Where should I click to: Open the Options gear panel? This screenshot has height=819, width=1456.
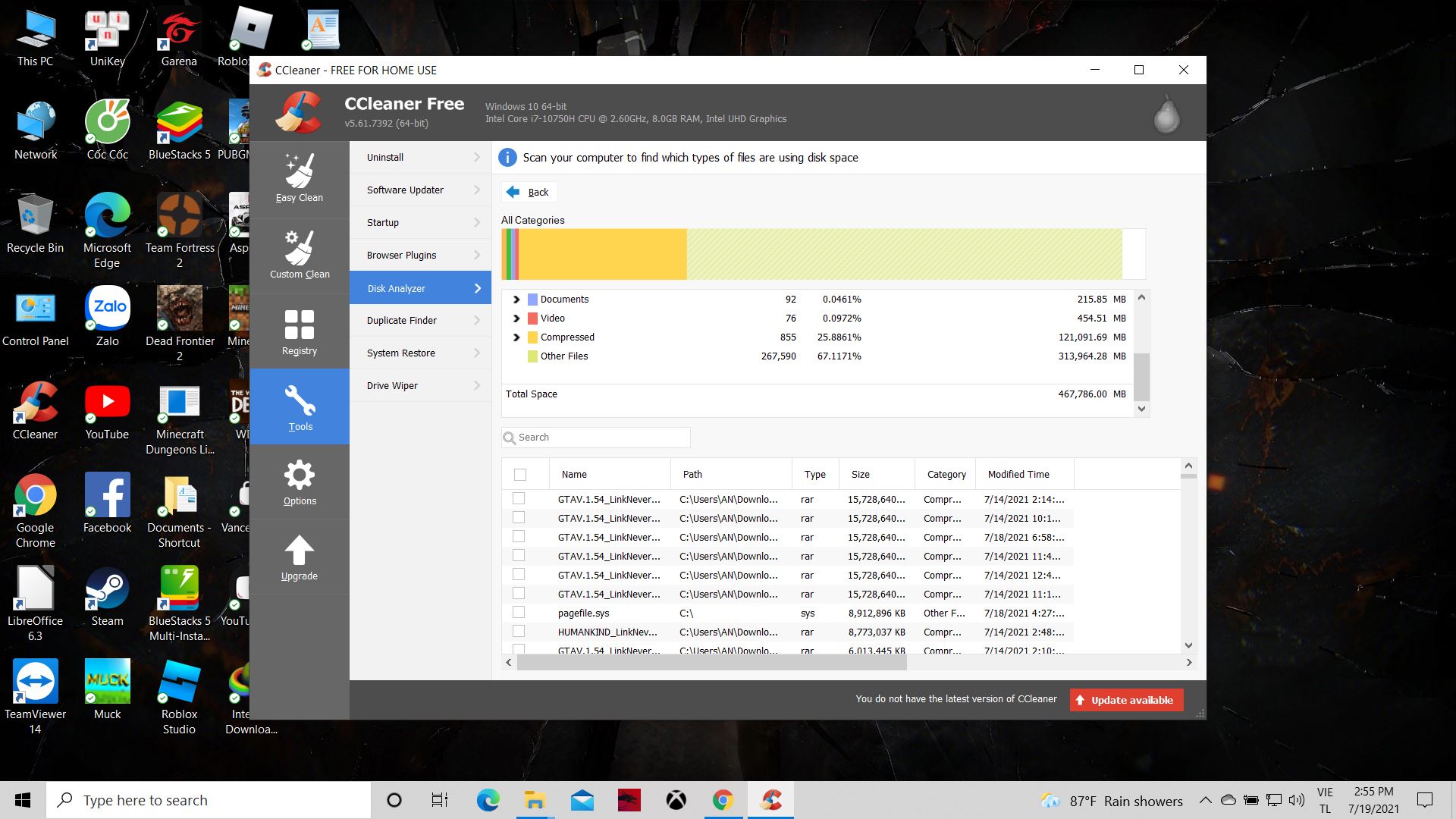pyautogui.click(x=299, y=474)
